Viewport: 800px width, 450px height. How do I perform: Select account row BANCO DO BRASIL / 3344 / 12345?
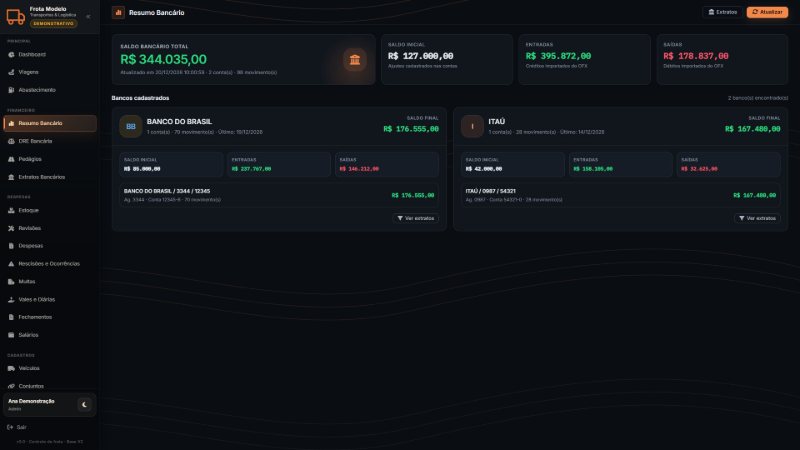point(279,195)
